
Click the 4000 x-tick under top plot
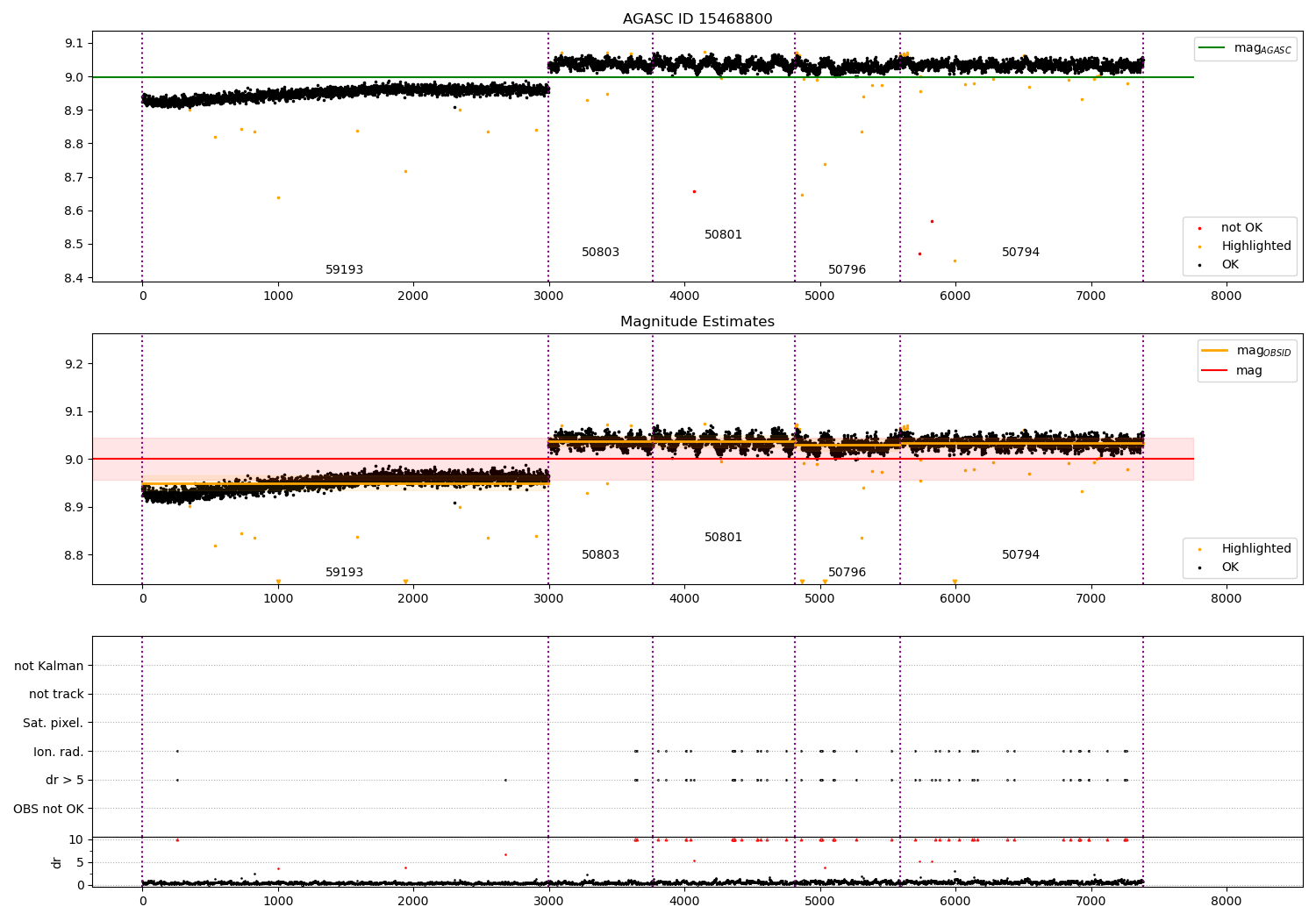coord(684,296)
